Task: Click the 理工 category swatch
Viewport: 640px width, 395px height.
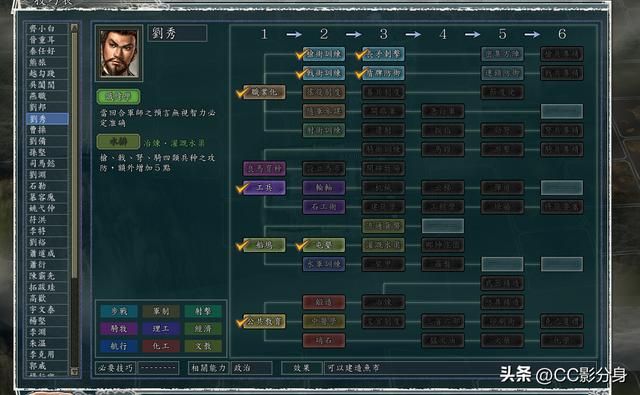Action: [x=161, y=328]
